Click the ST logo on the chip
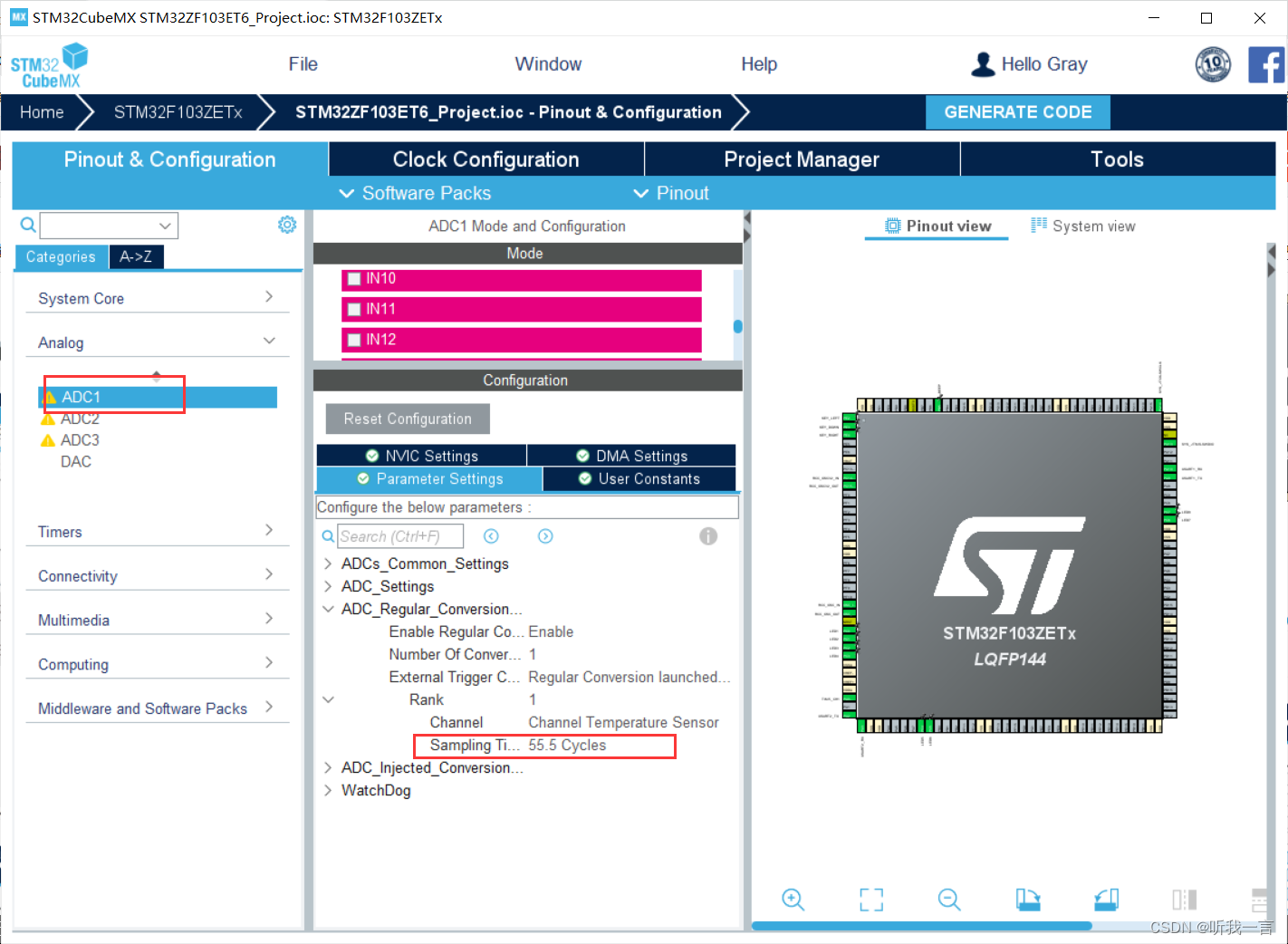The height and width of the screenshot is (944, 1288). pos(1009,565)
